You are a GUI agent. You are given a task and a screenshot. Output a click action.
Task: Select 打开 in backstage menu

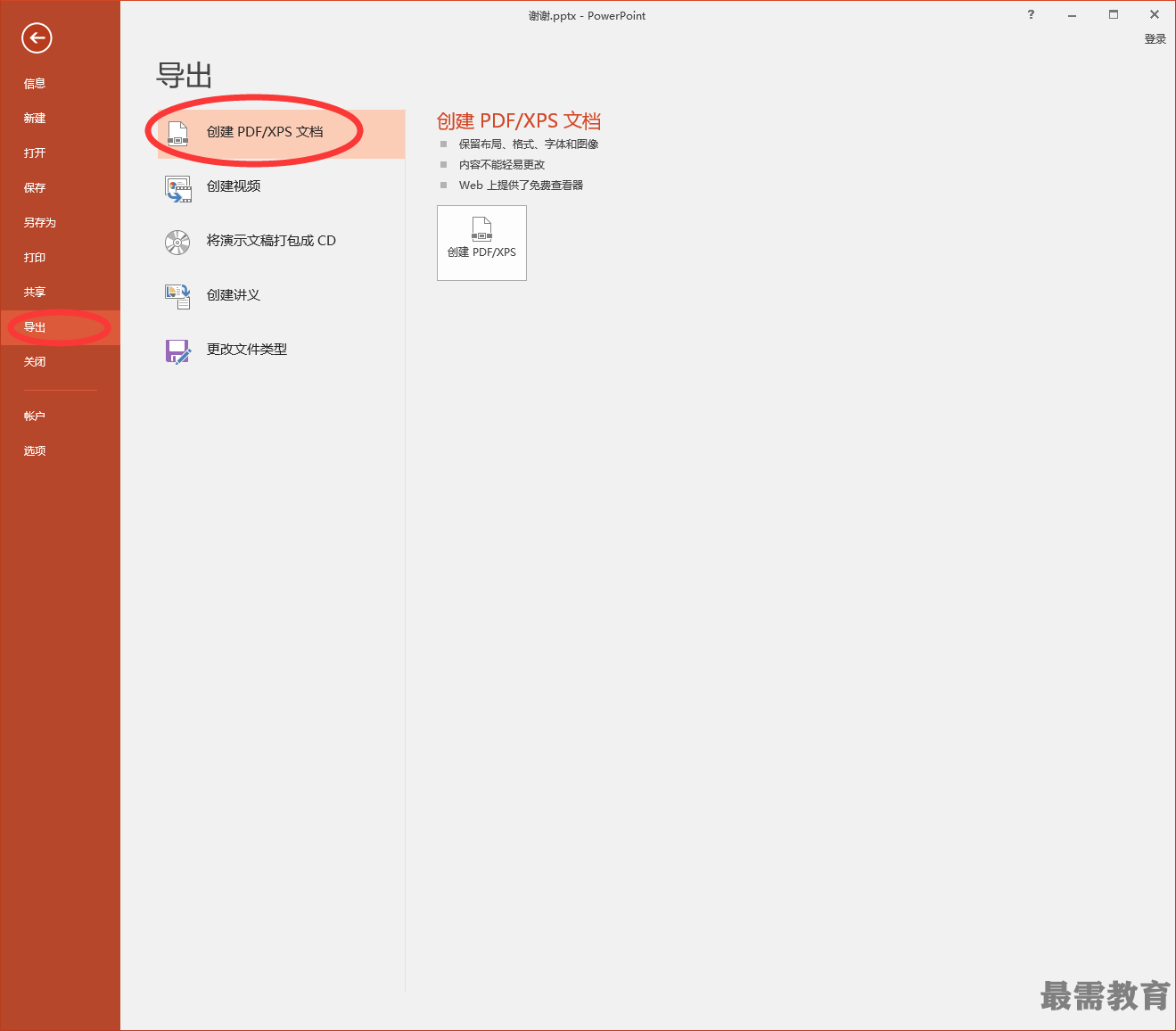pos(60,153)
